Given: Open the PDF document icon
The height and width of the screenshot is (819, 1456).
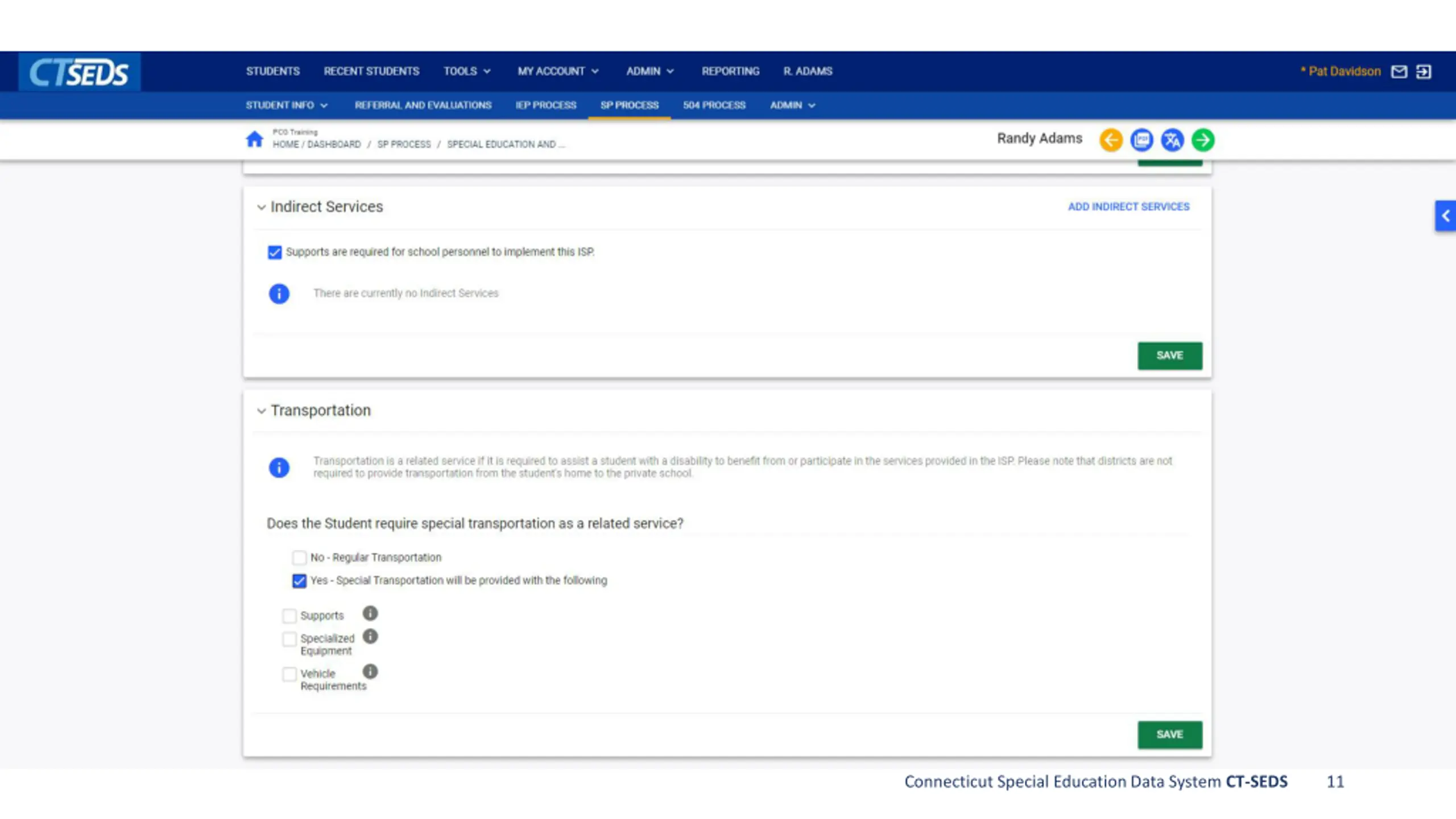Looking at the screenshot, I should tap(1141, 140).
